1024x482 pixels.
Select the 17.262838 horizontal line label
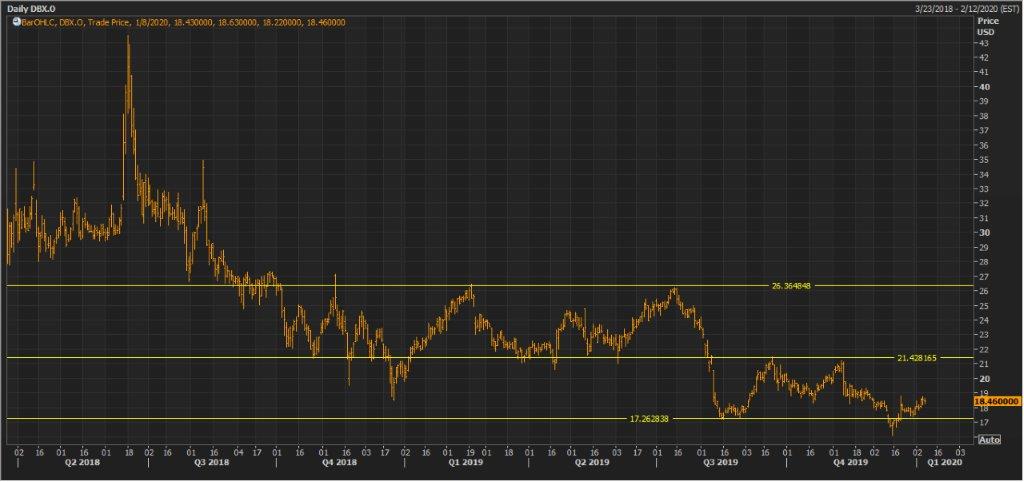[648, 419]
